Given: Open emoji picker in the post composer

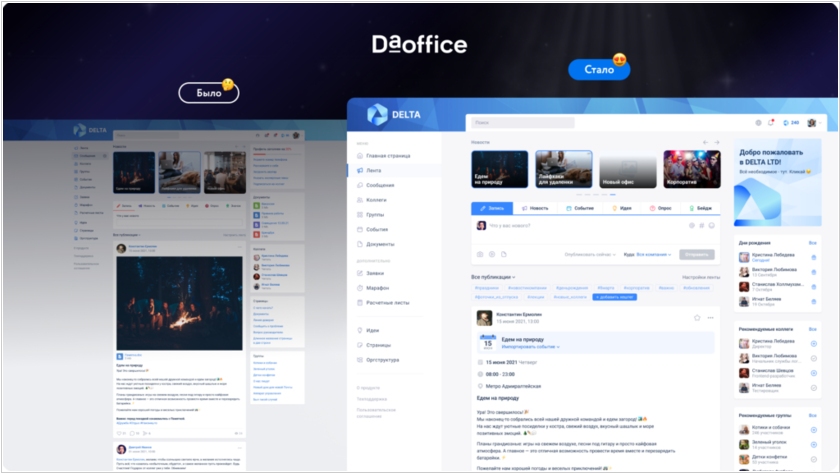Looking at the screenshot, I should pos(711,226).
